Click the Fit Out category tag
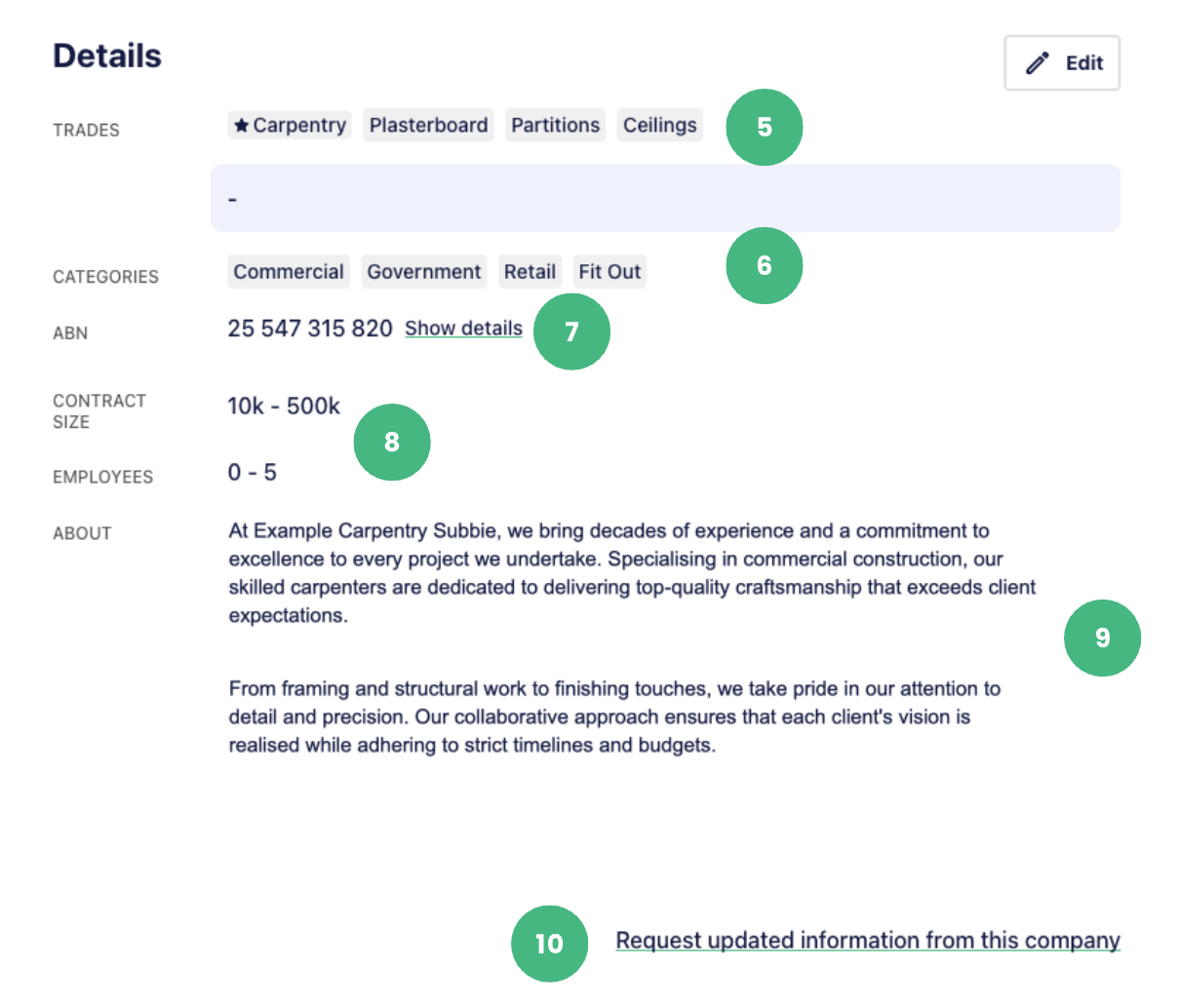 [609, 272]
